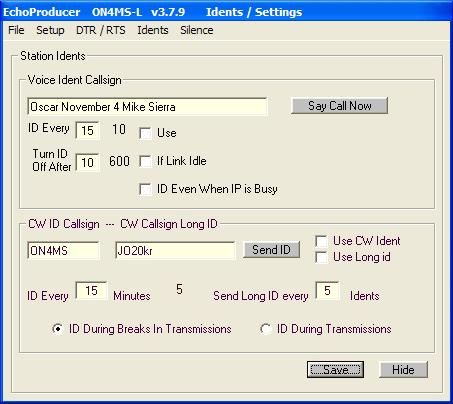The image size is (453, 404).
Task: Open the Idents menu
Action: (153, 30)
